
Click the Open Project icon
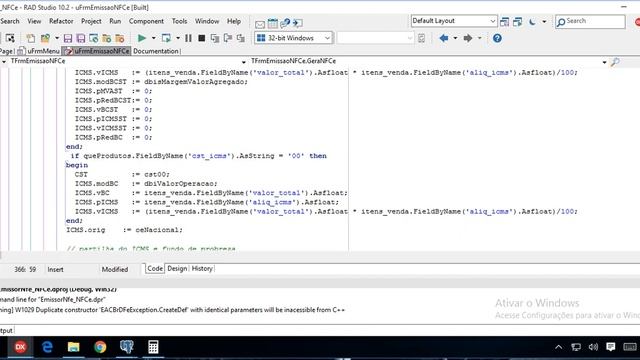coord(94,38)
